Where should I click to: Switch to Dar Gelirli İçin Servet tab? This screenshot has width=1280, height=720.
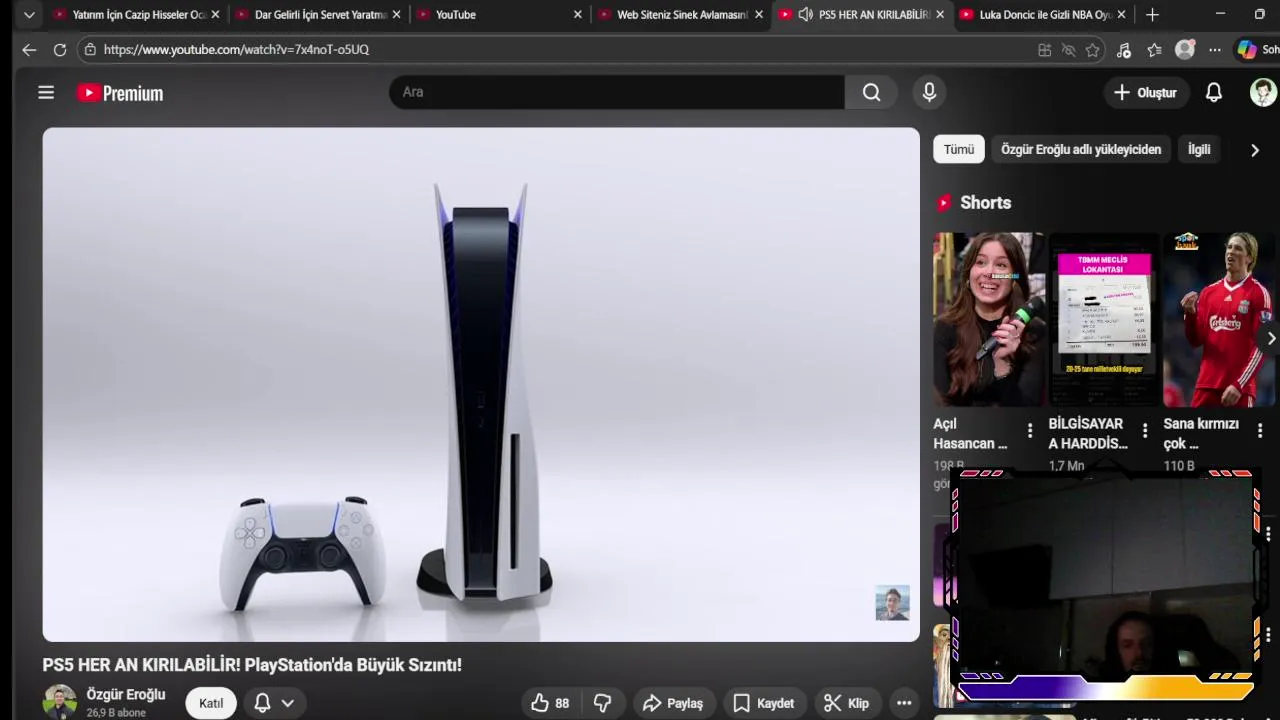pos(318,15)
